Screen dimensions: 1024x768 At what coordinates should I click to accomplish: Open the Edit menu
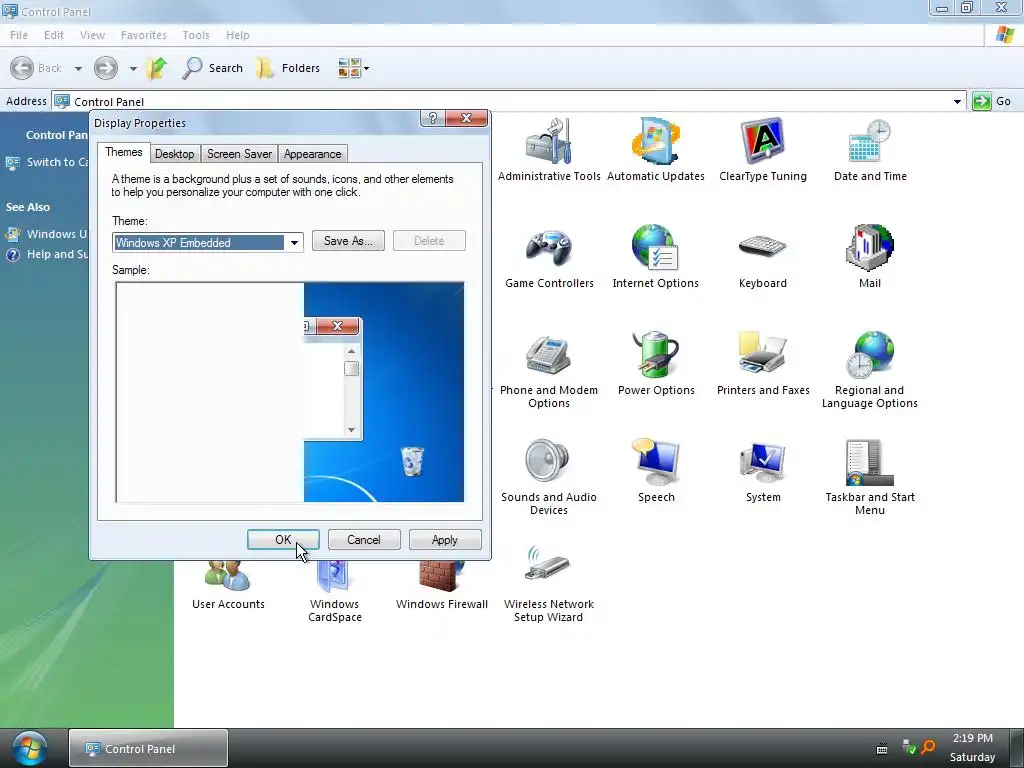(54, 35)
